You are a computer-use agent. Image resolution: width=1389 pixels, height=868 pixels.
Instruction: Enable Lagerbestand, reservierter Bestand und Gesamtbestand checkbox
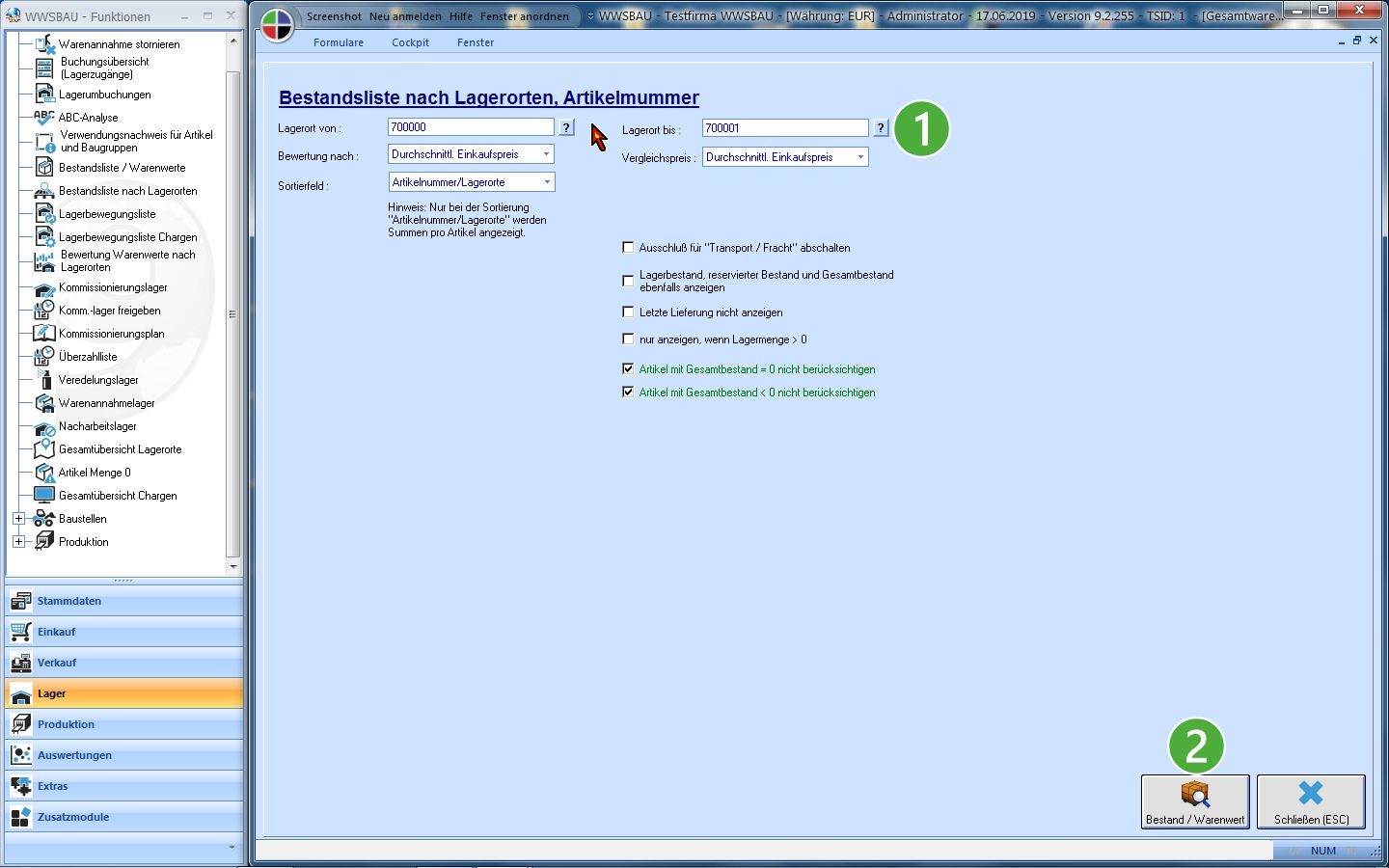pyautogui.click(x=628, y=281)
